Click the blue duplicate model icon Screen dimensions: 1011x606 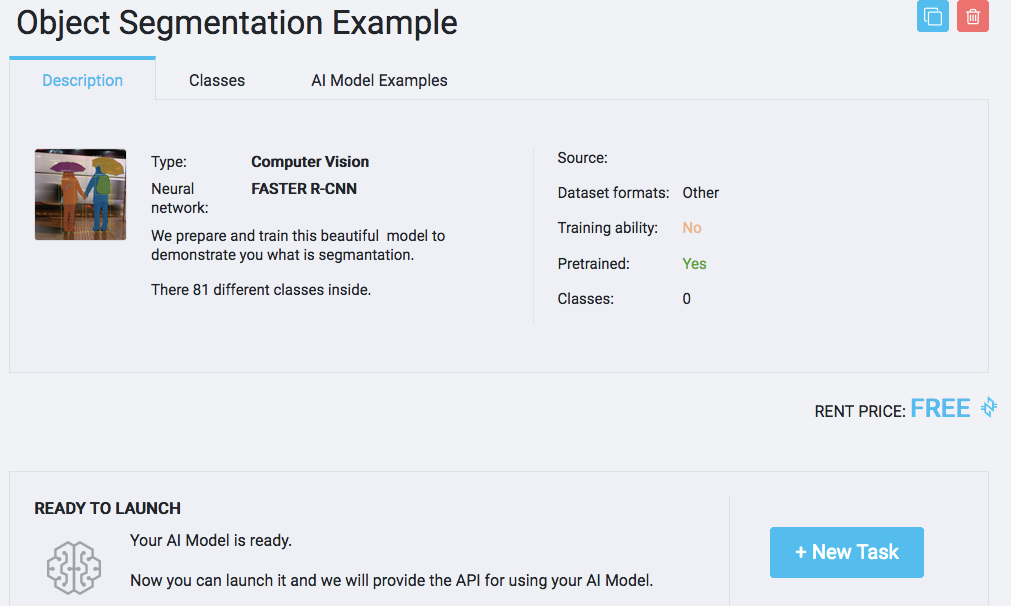click(x=932, y=17)
